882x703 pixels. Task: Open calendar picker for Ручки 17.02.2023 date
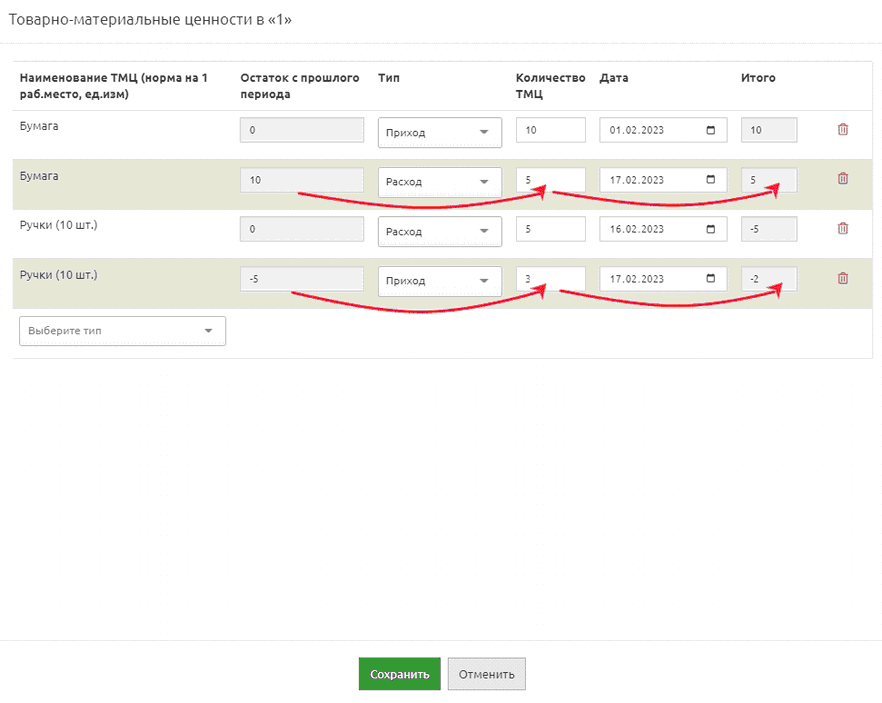point(710,278)
